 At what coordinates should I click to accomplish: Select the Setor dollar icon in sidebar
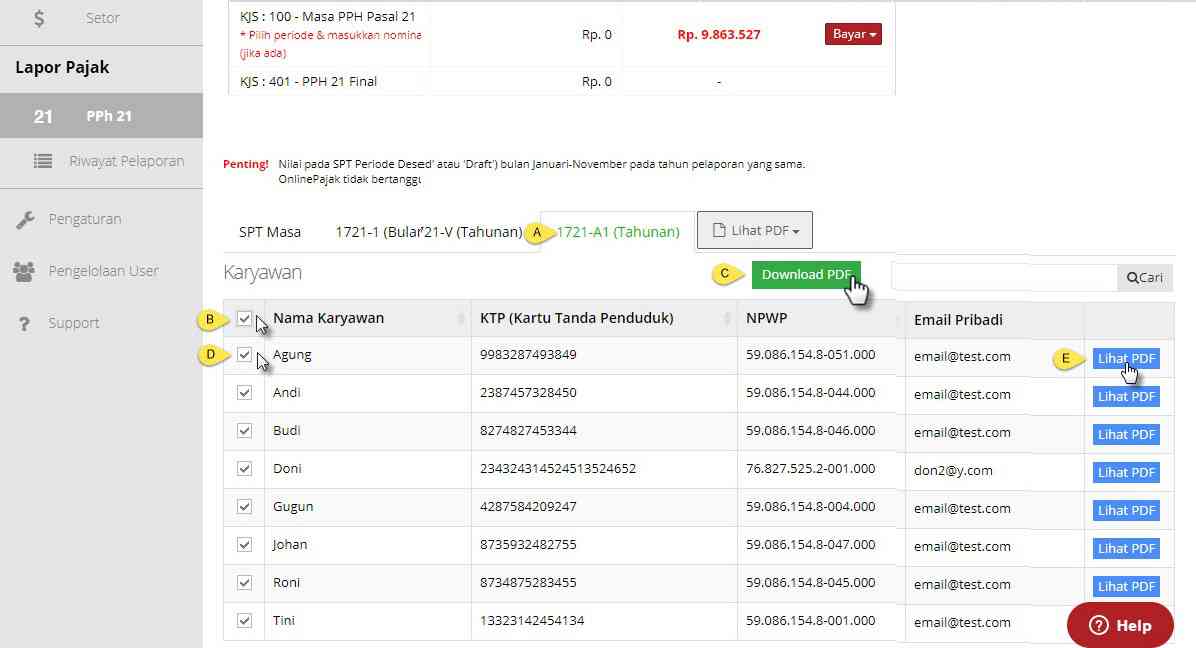[x=40, y=17]
